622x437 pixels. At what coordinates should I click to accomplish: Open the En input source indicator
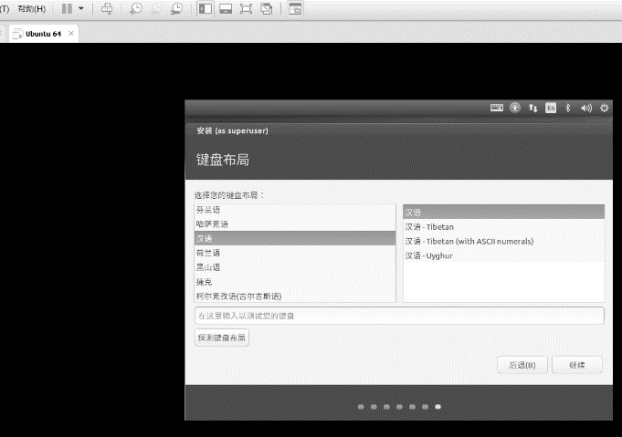point(550,108)
